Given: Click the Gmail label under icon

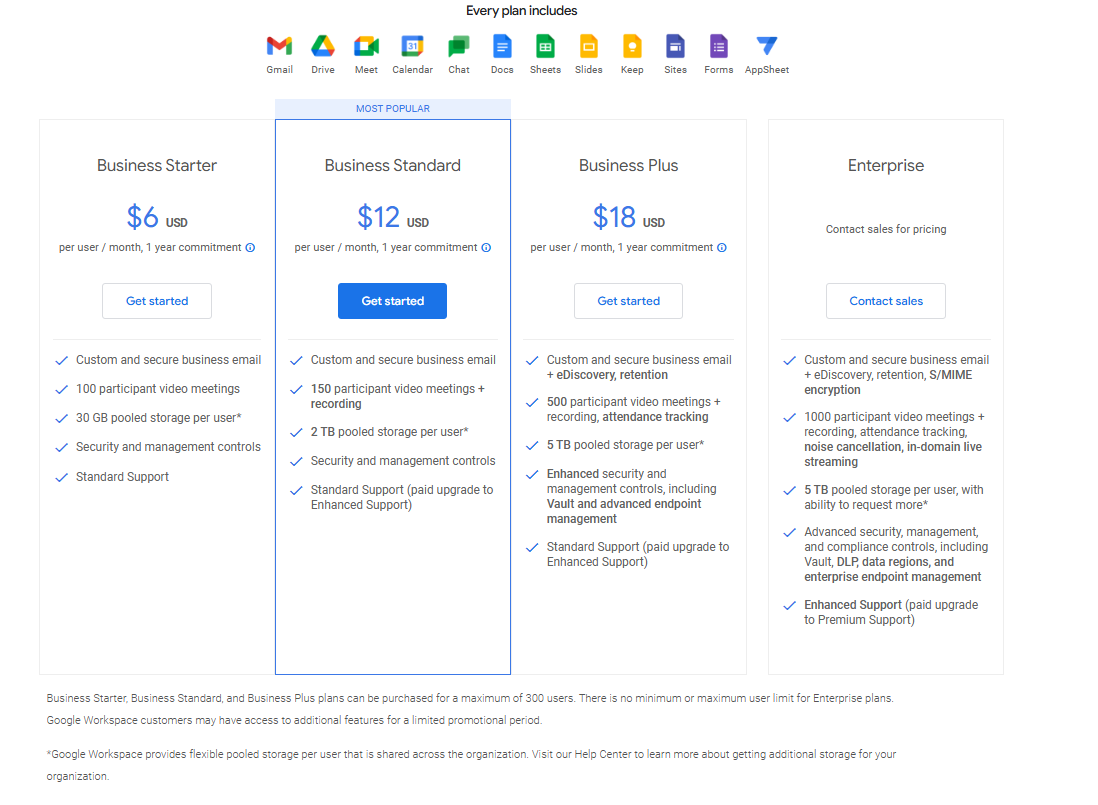Looking at the screenshot, I should pos(279,70).
